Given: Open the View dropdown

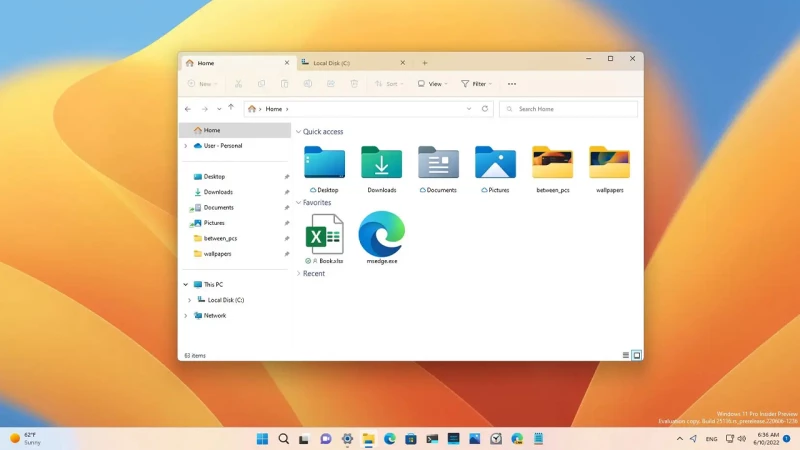Looking at the screenshot, I should pyautogui.click(x=432, y=84).
